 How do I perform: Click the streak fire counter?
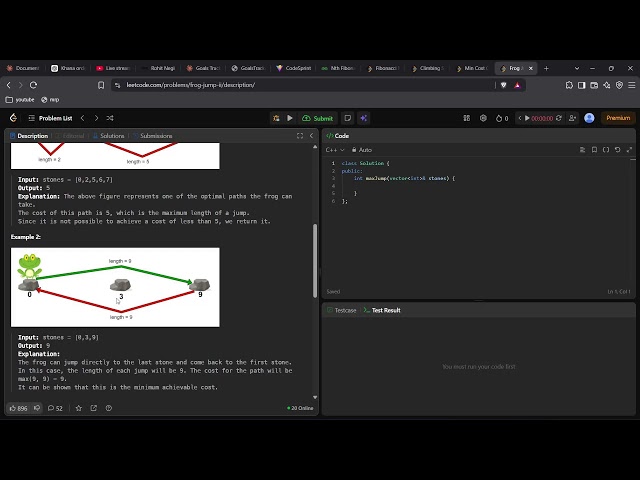[502, 118]
